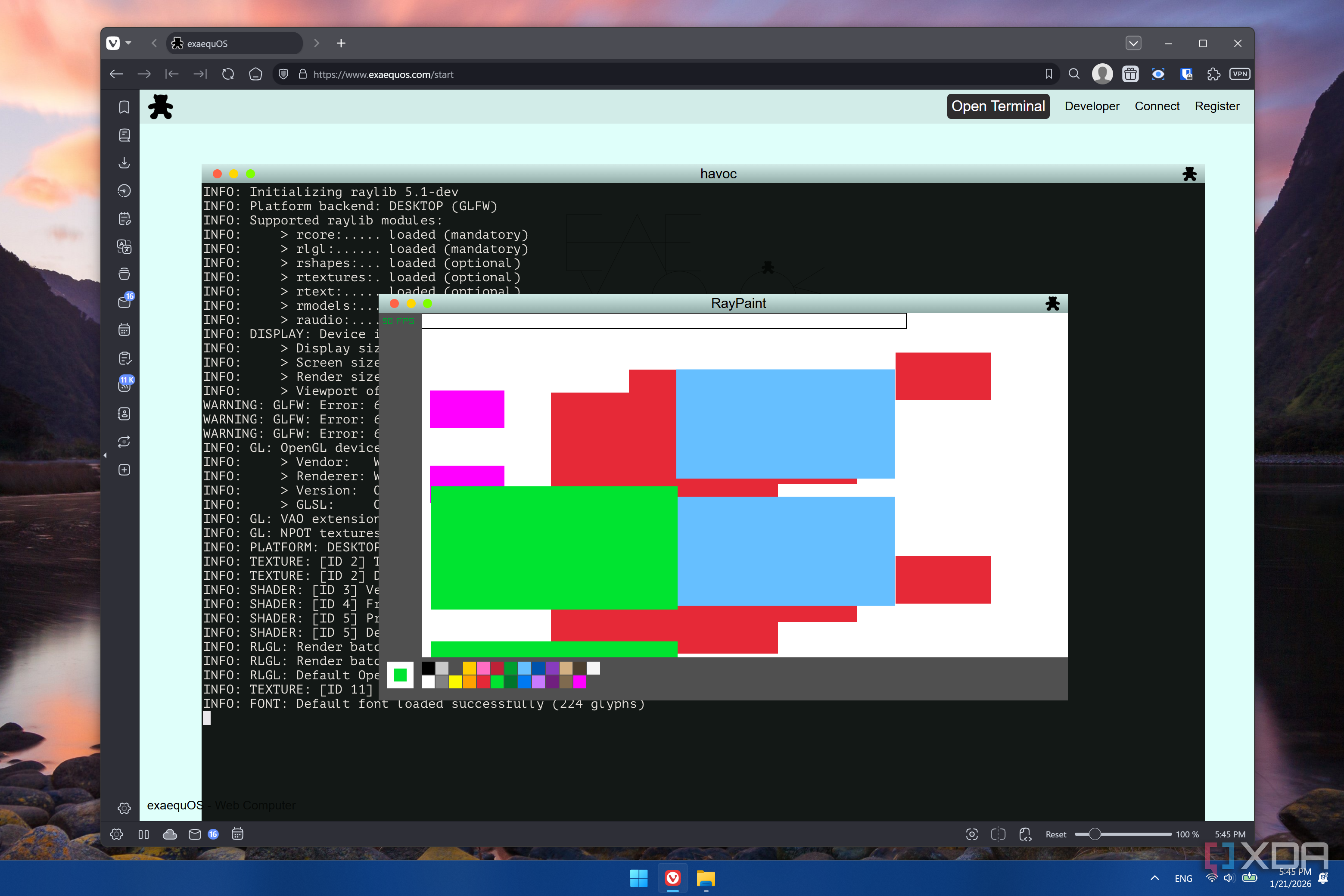Open the Translate panel in the sidebar
Viewport: 1344px width, 896px height.
tap(124, 246)
